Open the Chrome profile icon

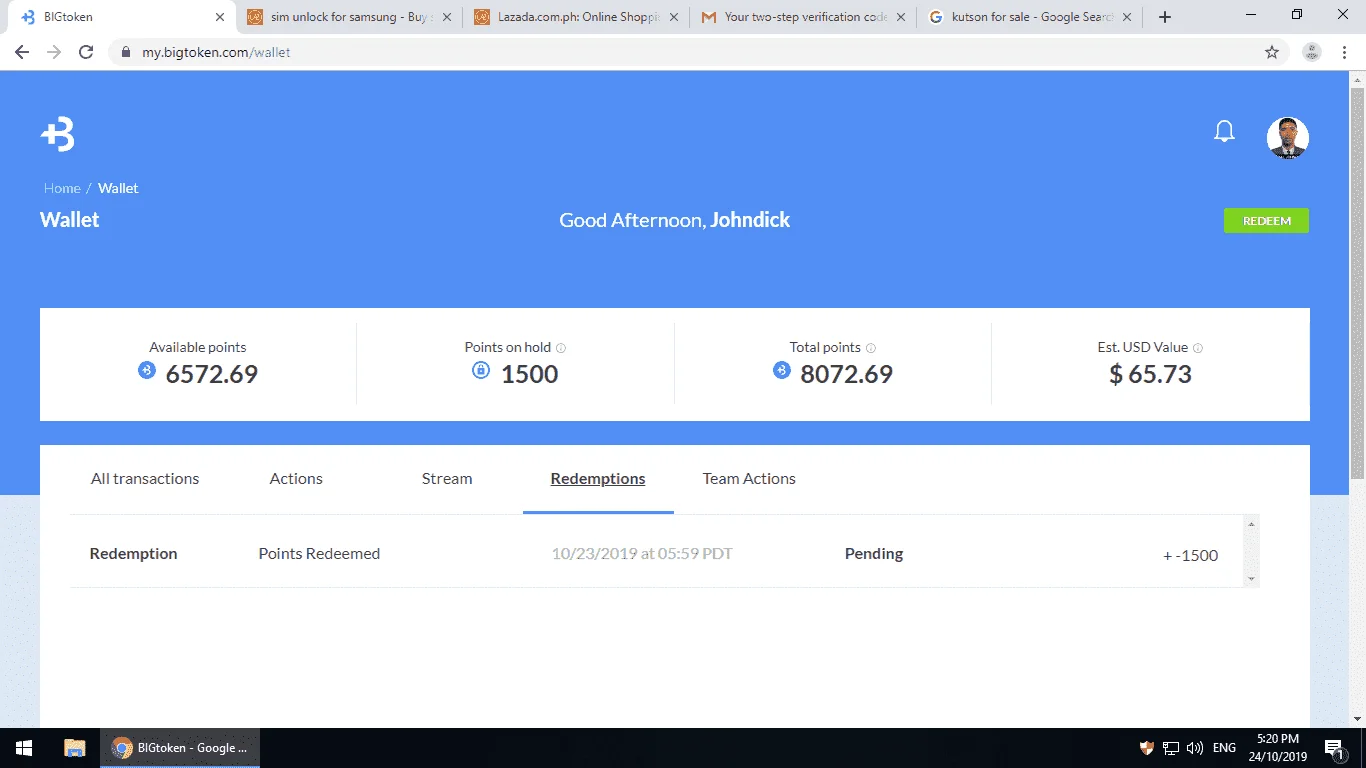(1312, 52)
